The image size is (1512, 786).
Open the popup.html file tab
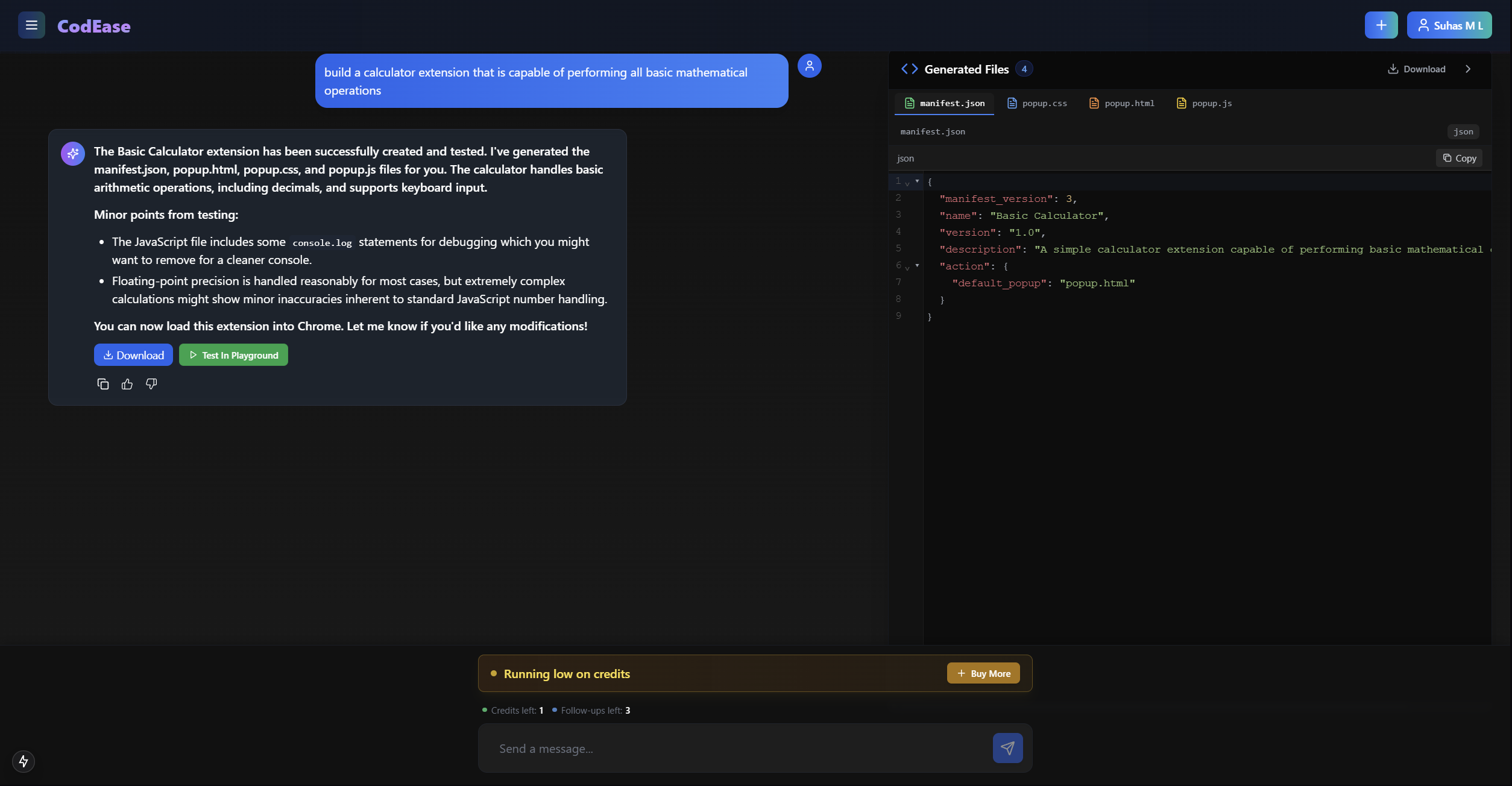[1121, 103]
